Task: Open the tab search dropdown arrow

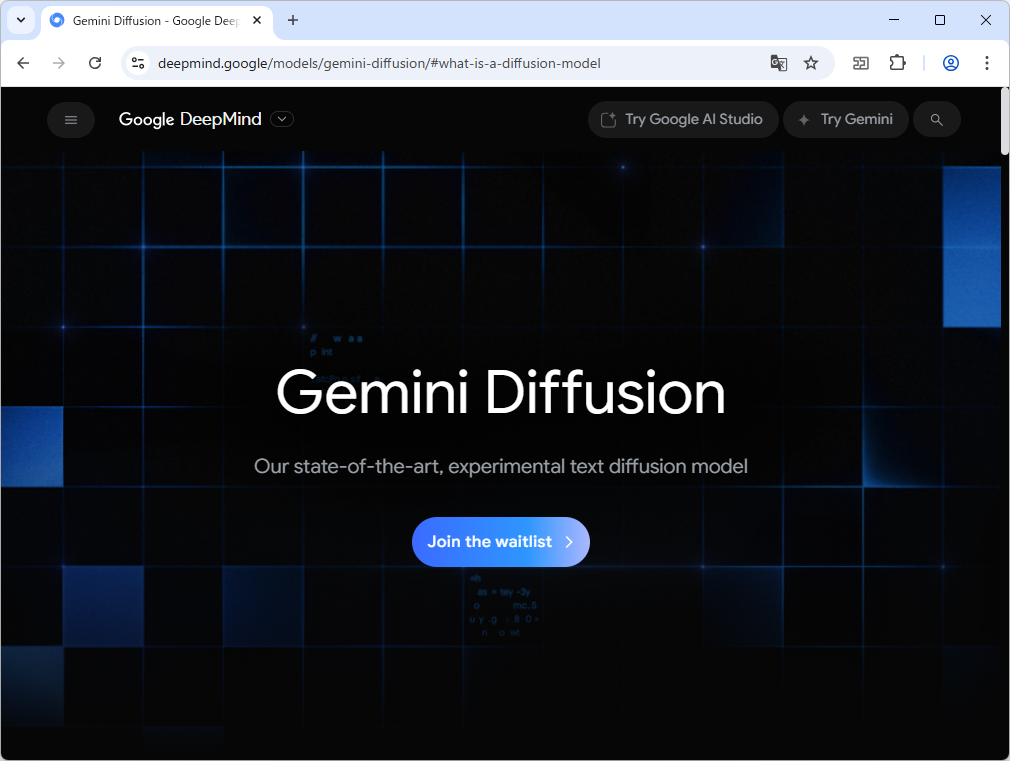Action: [20, 20]
